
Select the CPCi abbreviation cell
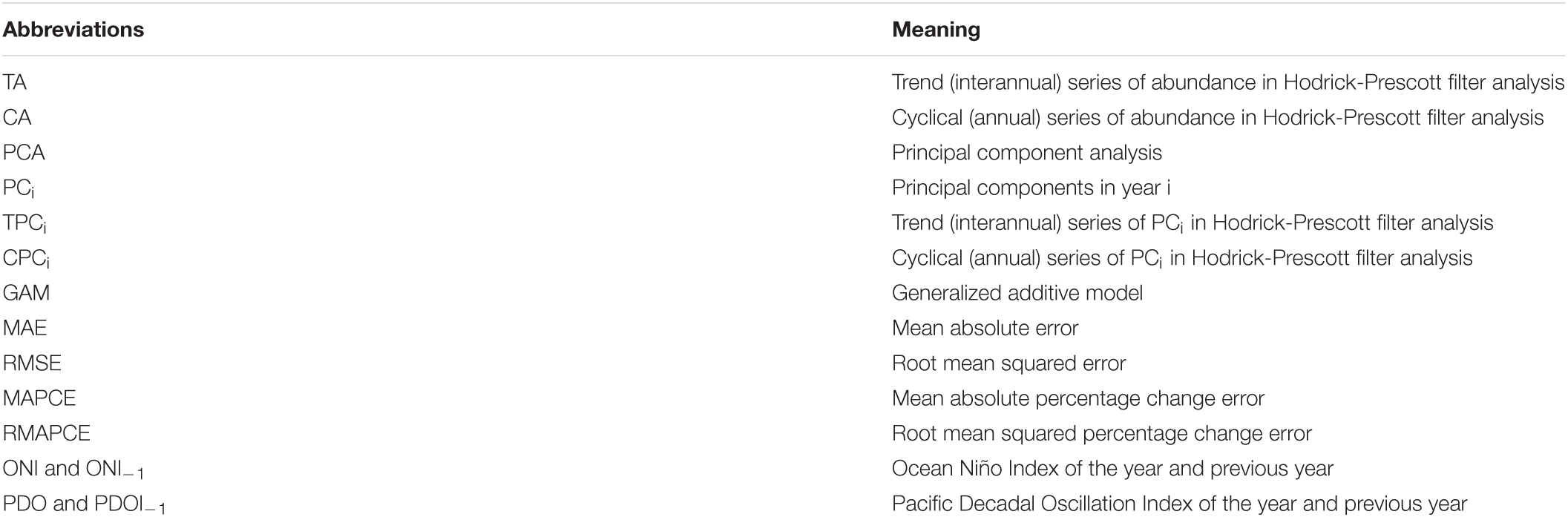[x=27, y=260]
